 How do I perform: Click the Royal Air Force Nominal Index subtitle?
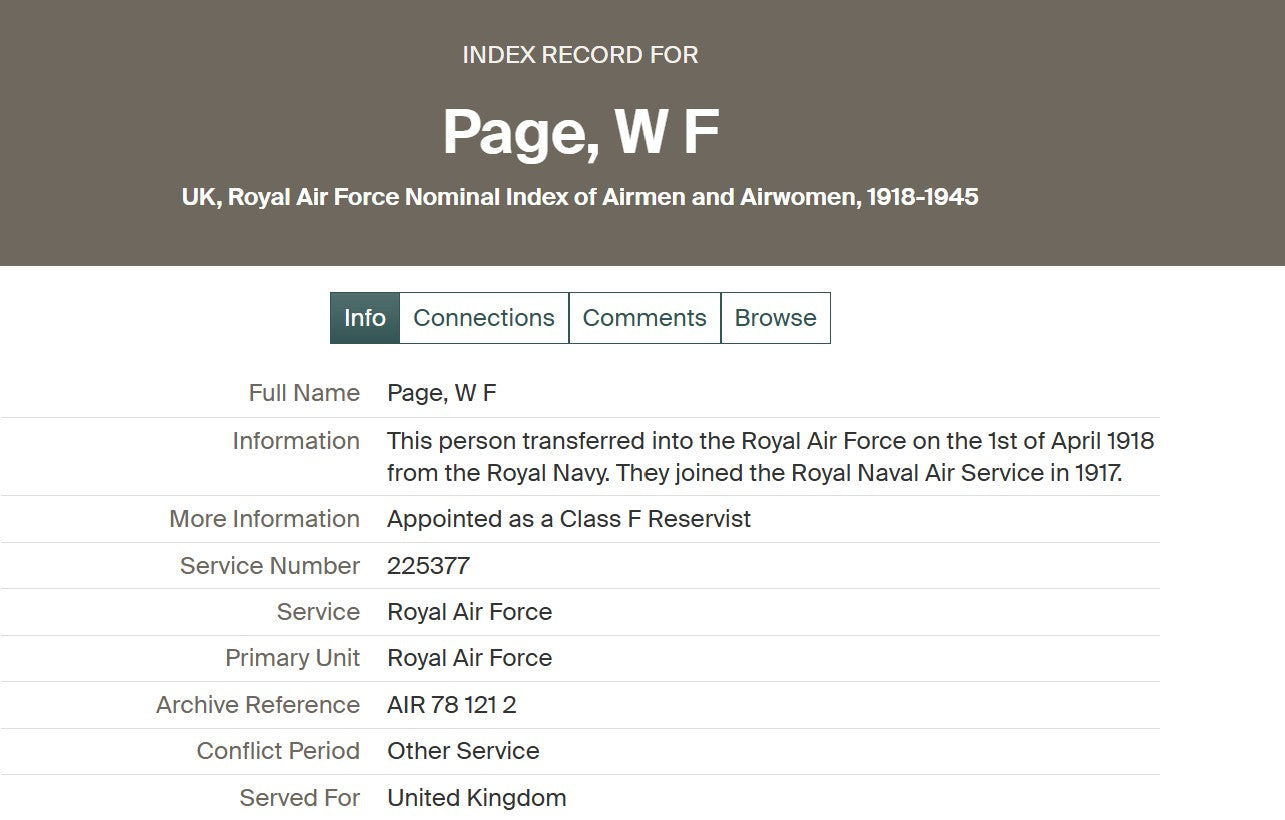[580, 197]
